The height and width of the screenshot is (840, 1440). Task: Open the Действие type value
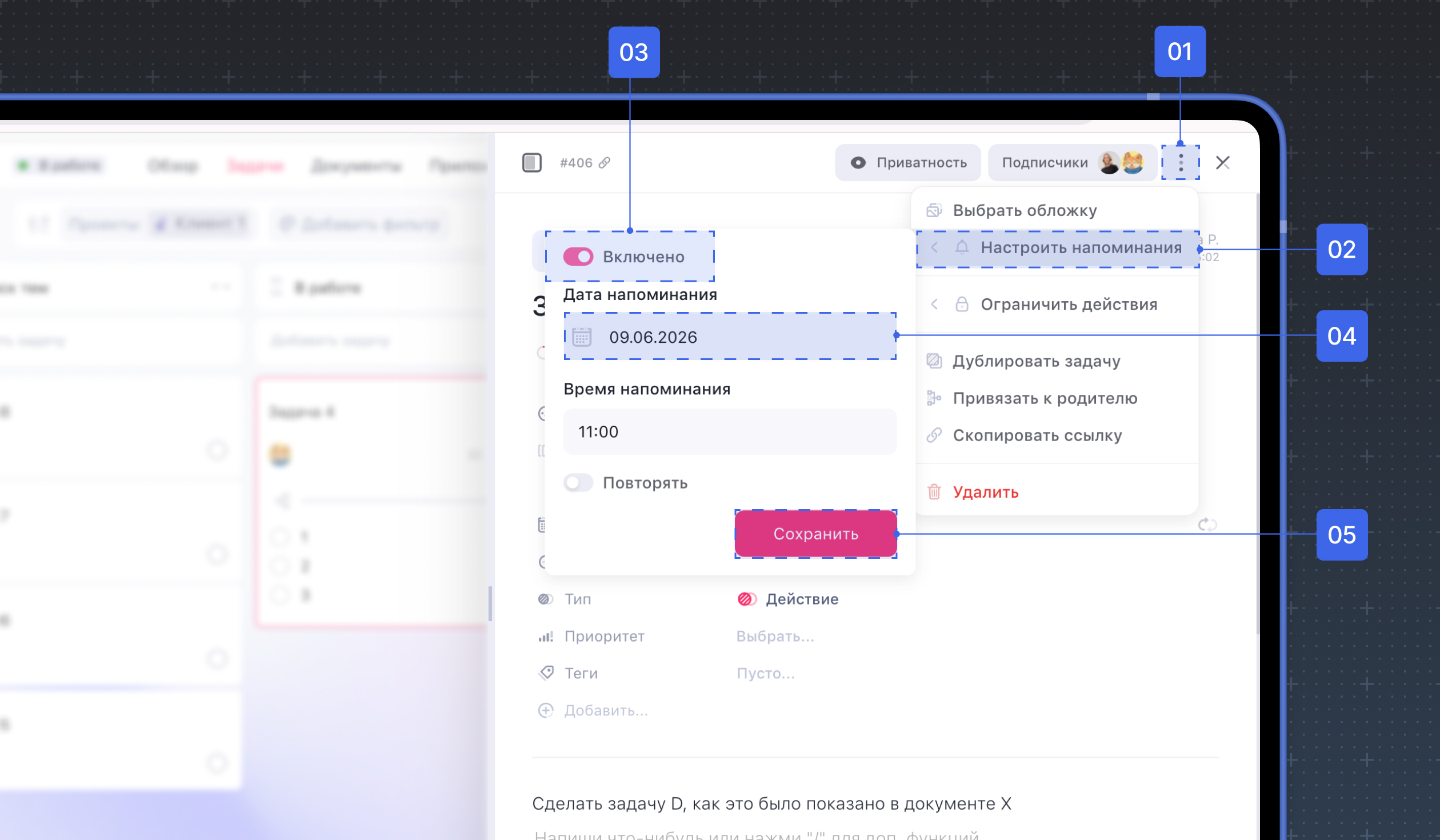click(787, 599)
